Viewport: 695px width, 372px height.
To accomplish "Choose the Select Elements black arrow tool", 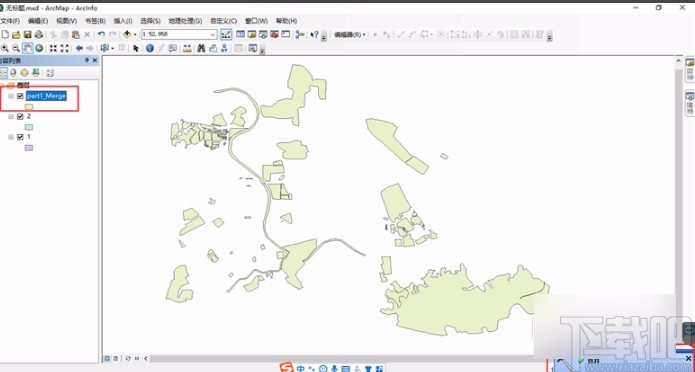I will point(136,48).
